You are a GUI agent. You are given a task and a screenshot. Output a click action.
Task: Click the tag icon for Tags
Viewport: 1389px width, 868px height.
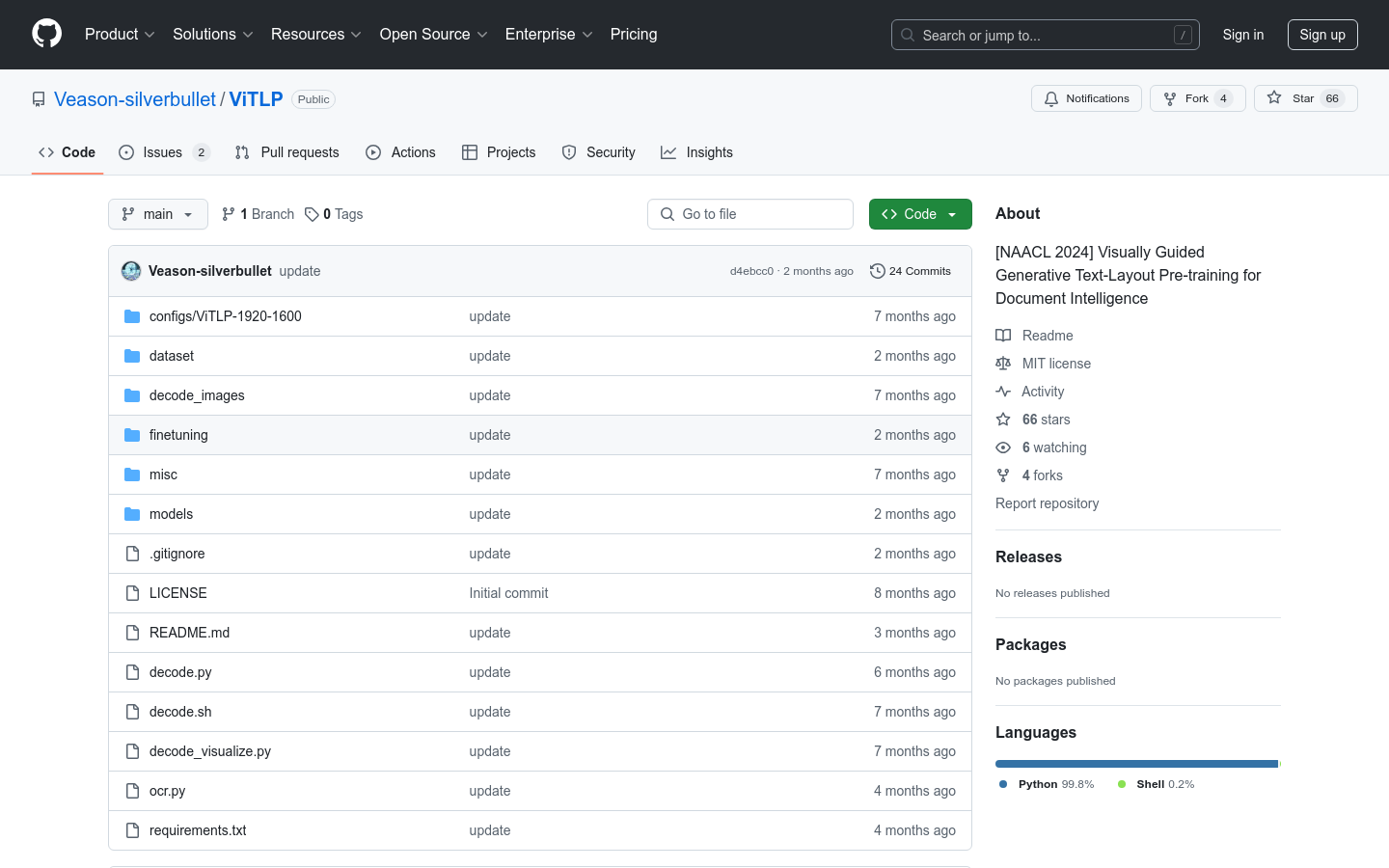(x=312, y=214)
